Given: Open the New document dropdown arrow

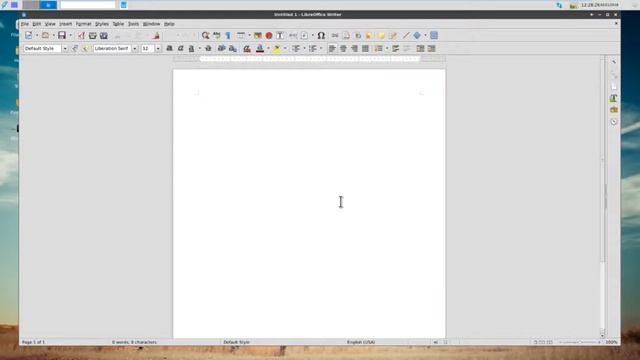Looking at the screenshot, I should pyautogui.click(x=37, y=36).
